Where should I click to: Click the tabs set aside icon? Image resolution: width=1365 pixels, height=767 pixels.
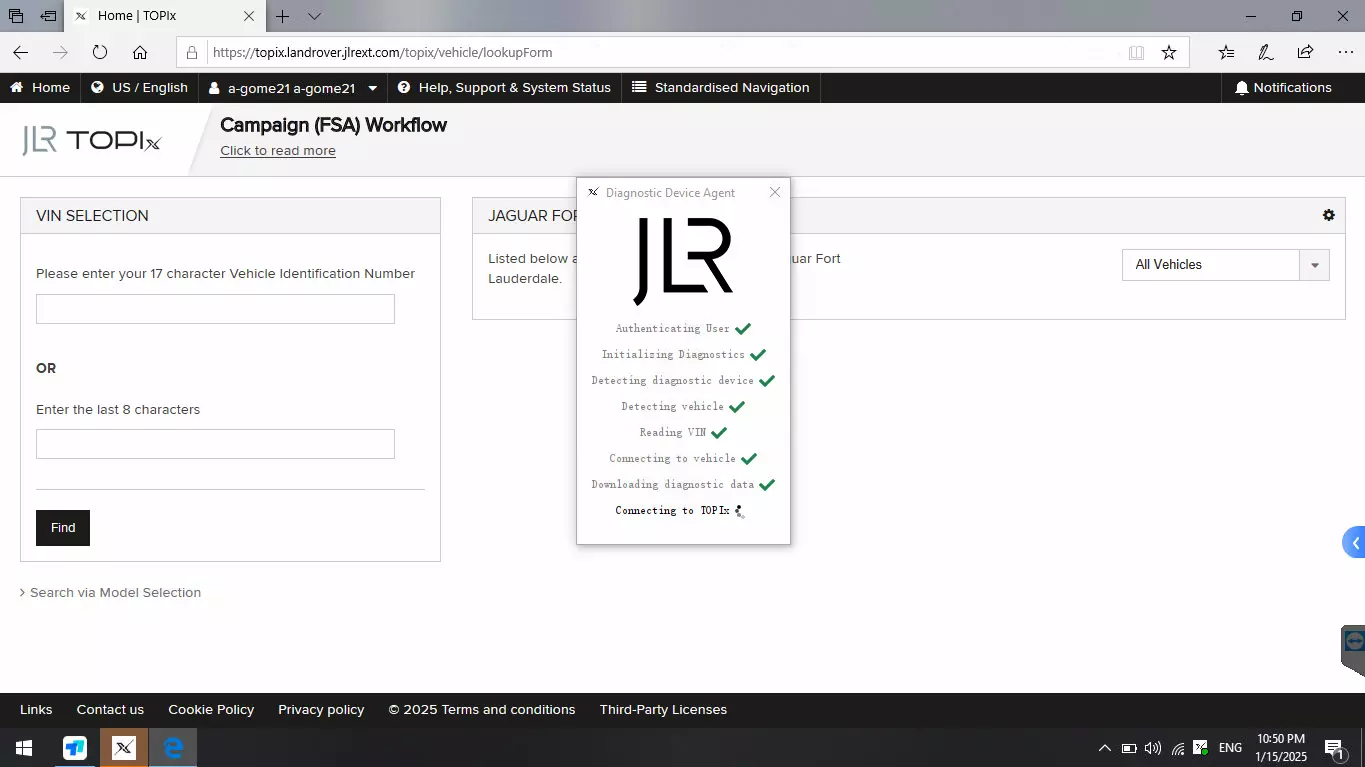tap(15, 16)
